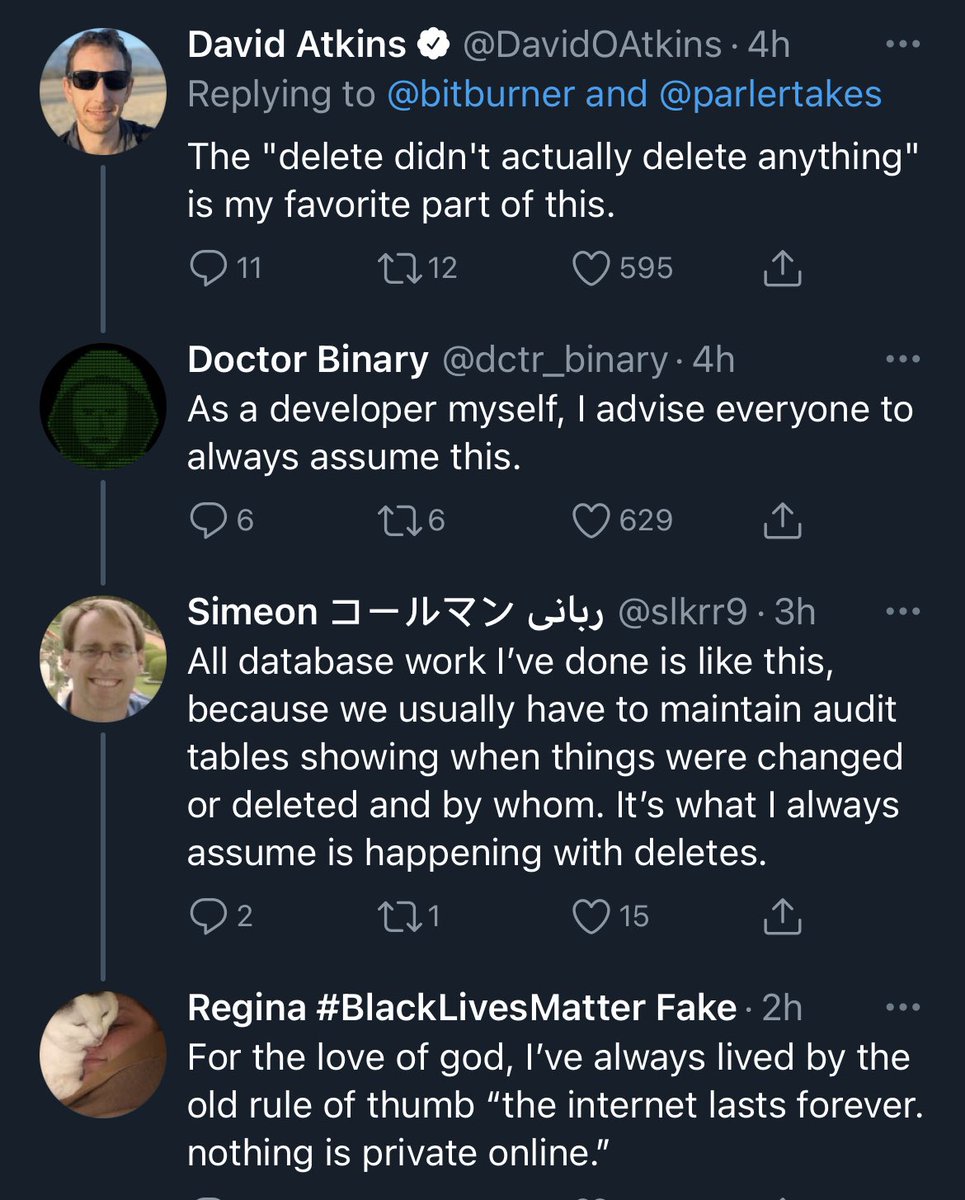Retweet Simeon's database tweet

[x=400, y=915]
